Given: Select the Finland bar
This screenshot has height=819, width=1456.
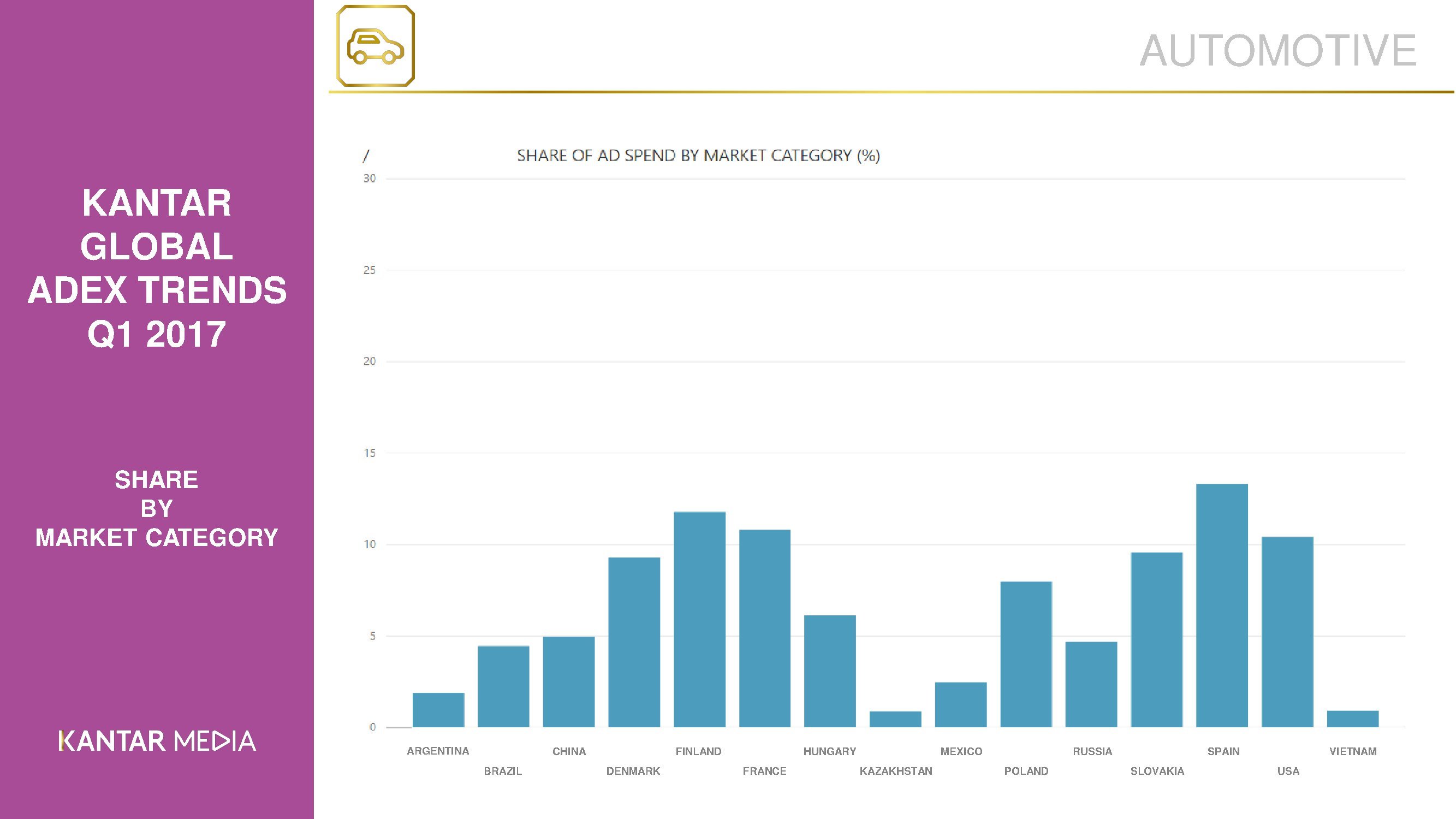Looking at the screenshot, I should pos(700,620).
